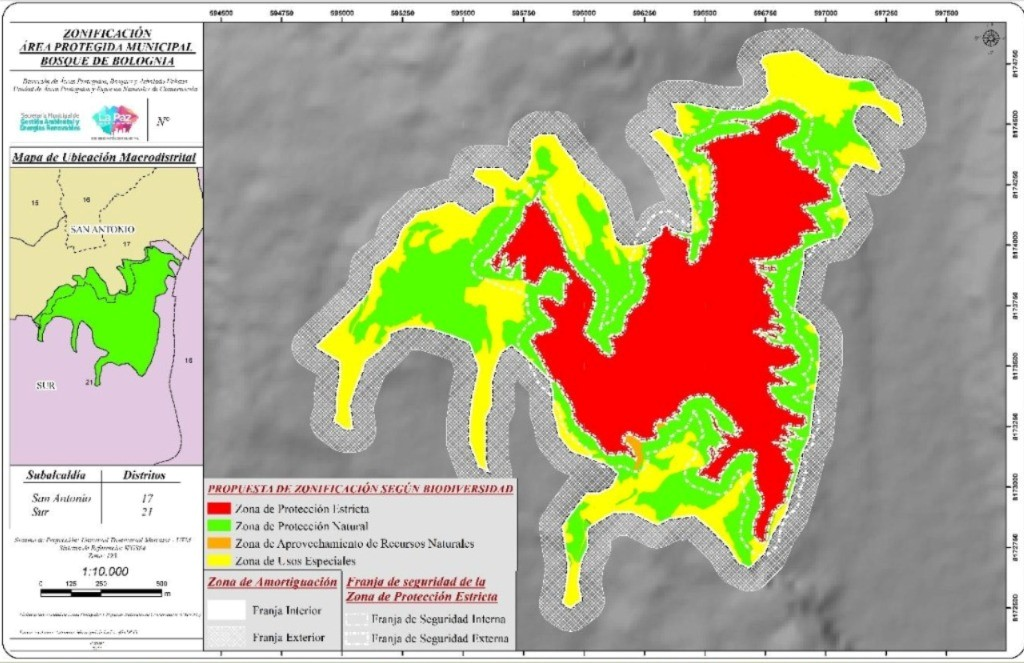Click the hatched Franja Exterior legend box
This screenshot has width=1024, height=663.
point(227,636)
